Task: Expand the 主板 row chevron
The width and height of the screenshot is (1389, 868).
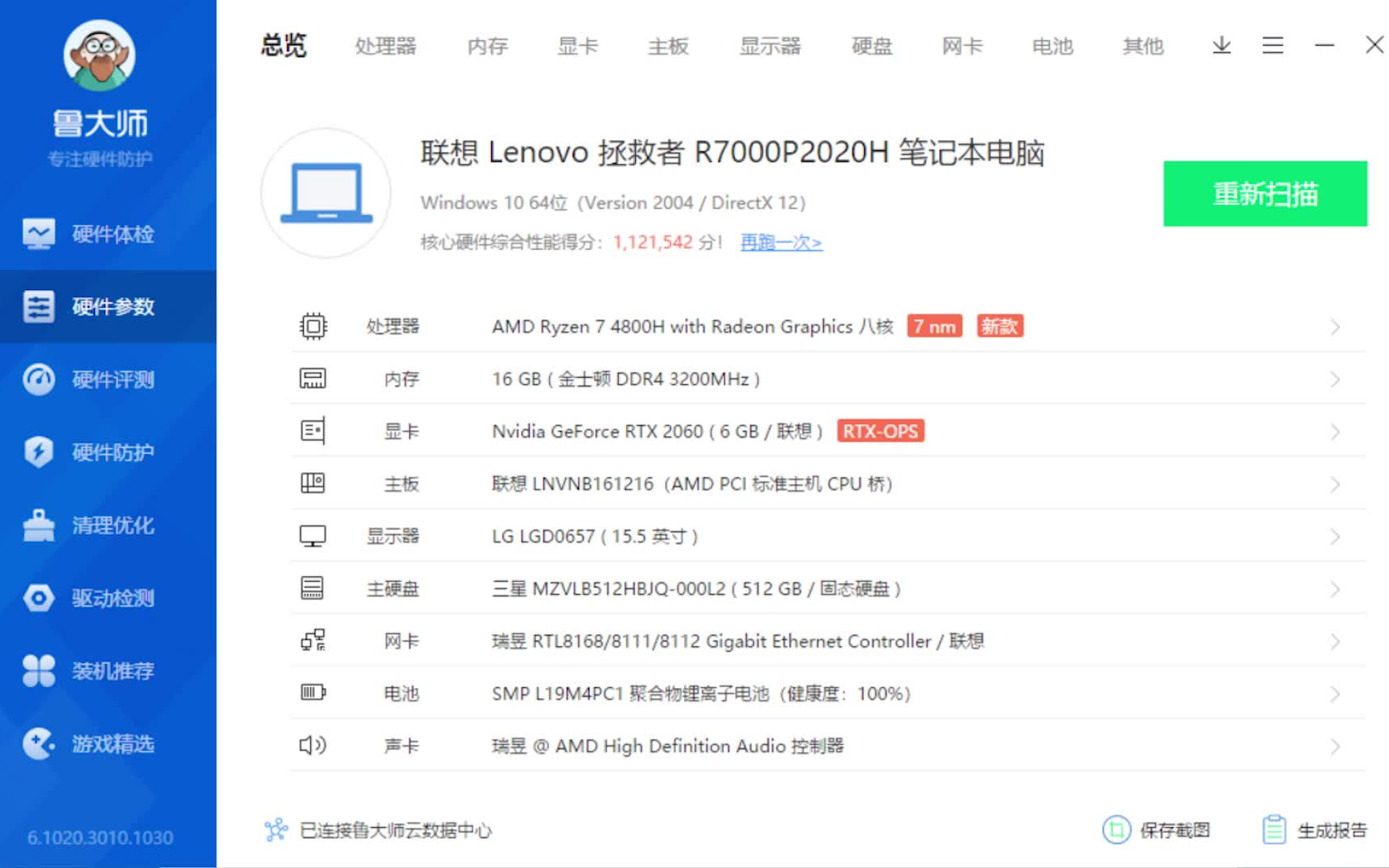Action: point(1335,485)
